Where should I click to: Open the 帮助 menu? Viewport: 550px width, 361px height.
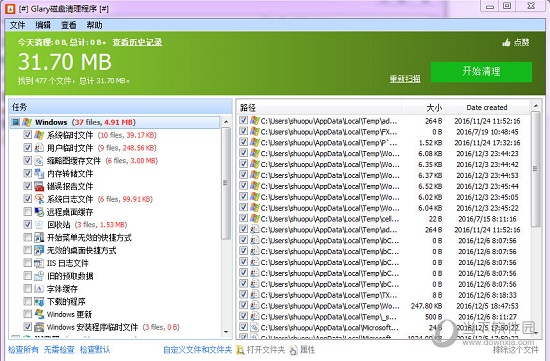click(x=94, y=25)
